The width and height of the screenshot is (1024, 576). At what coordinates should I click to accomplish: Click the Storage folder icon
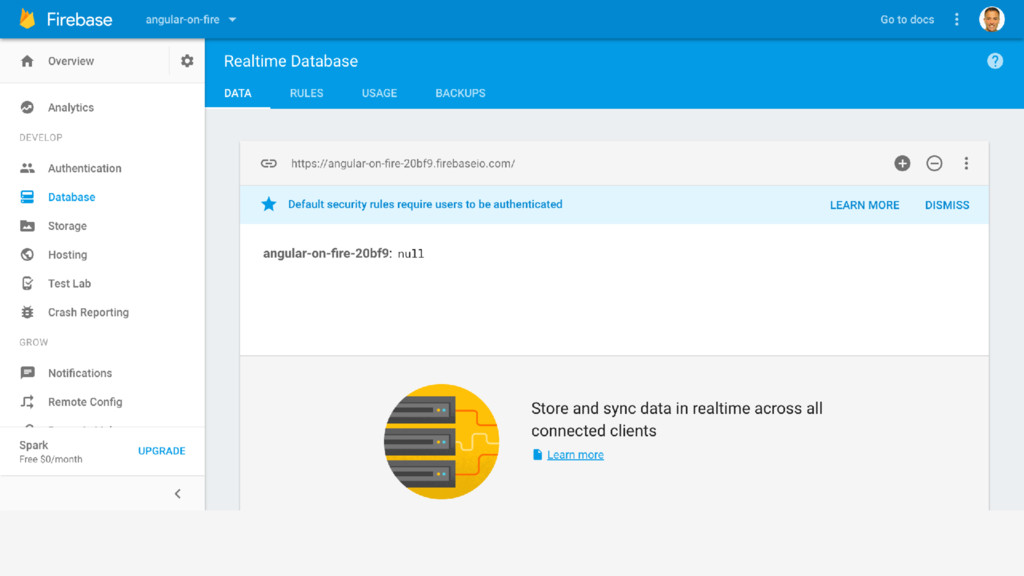coord(27,226)
